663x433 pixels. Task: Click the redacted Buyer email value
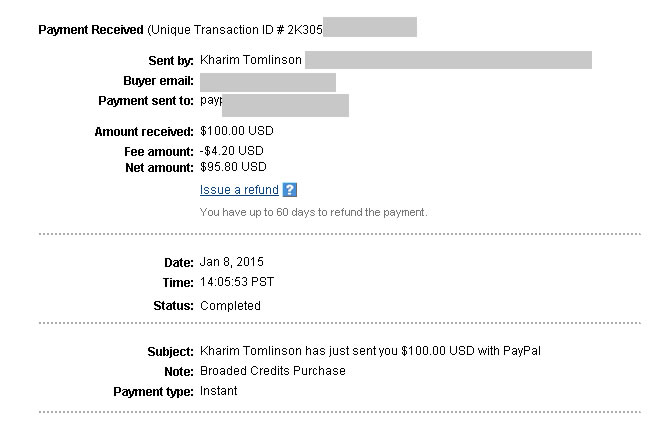click(x=268, y=82)
